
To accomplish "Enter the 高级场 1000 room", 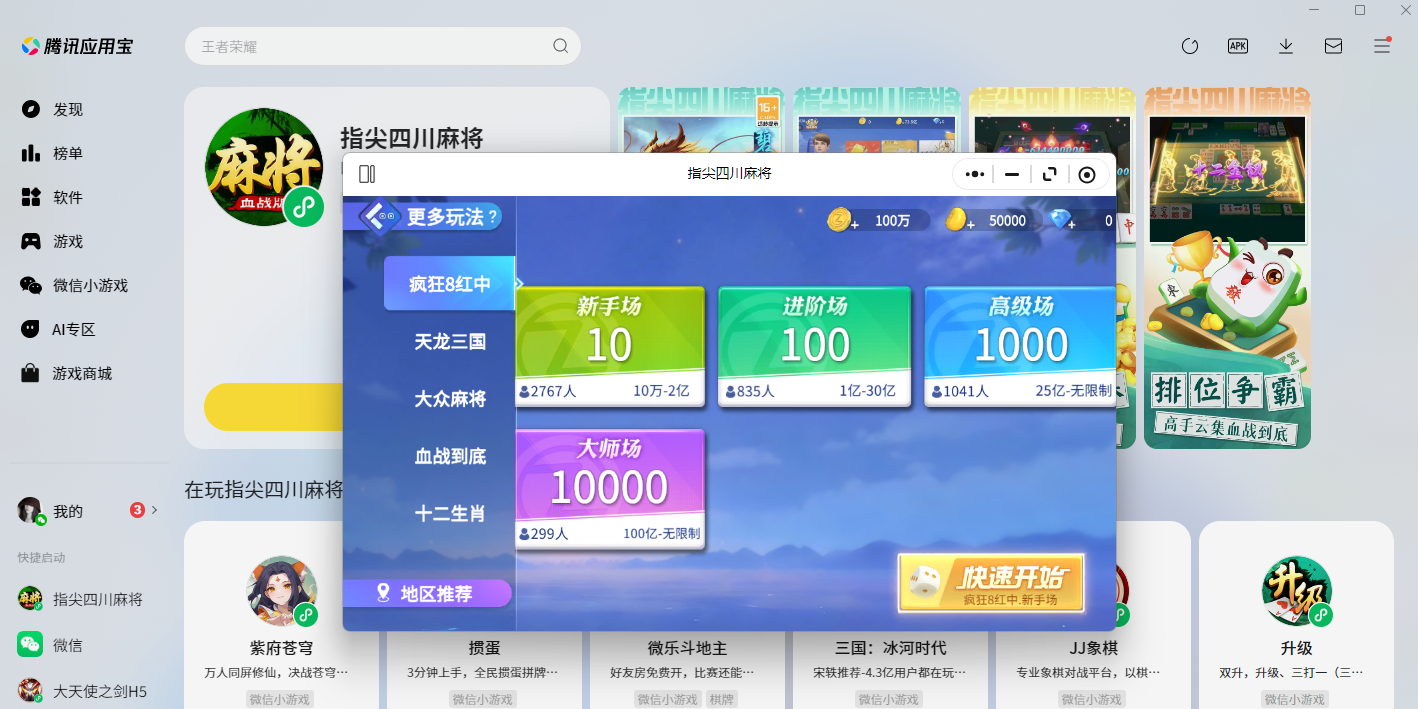I will [x=1020, y=346].
